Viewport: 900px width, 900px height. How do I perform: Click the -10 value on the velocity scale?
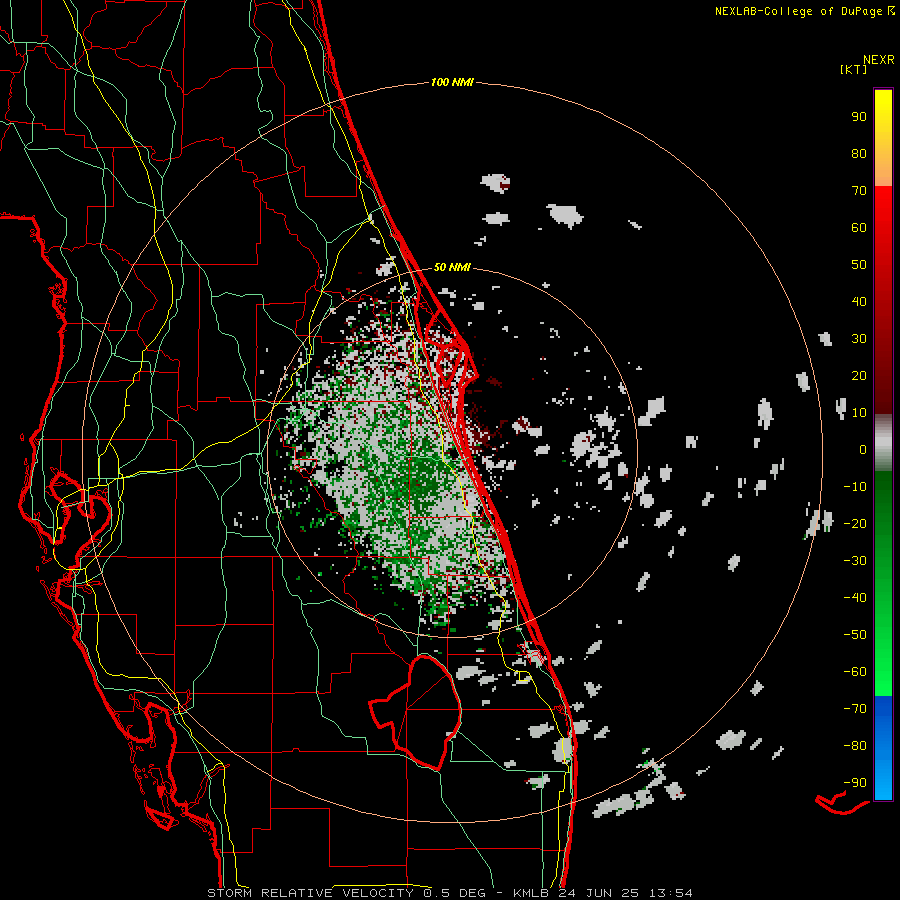pos(855,487)
